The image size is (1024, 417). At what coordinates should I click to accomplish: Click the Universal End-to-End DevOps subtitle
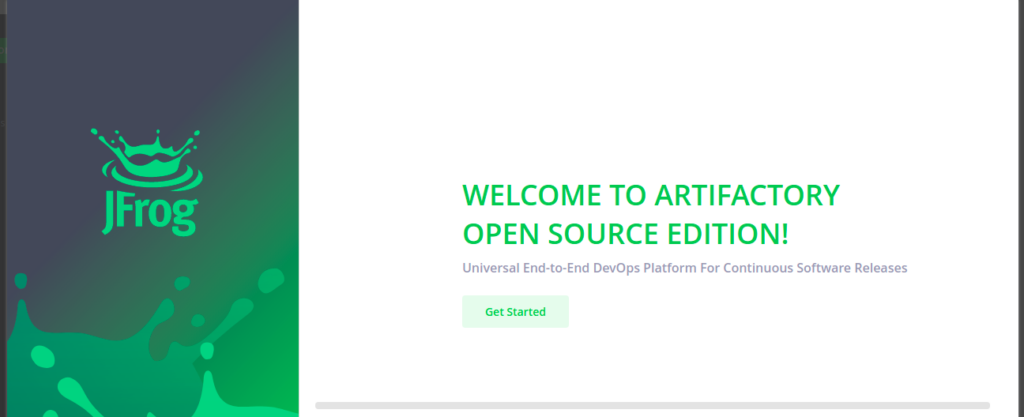click(684, 268)
